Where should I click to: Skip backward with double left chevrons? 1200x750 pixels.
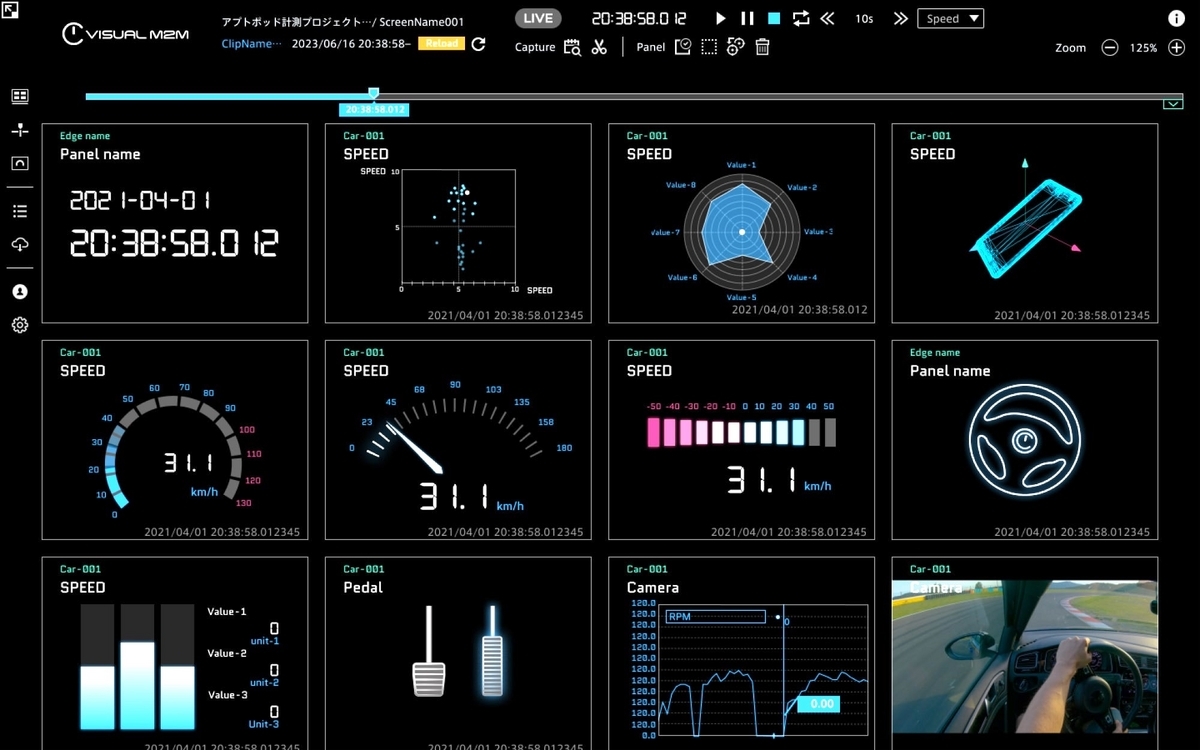coord(827,19)
